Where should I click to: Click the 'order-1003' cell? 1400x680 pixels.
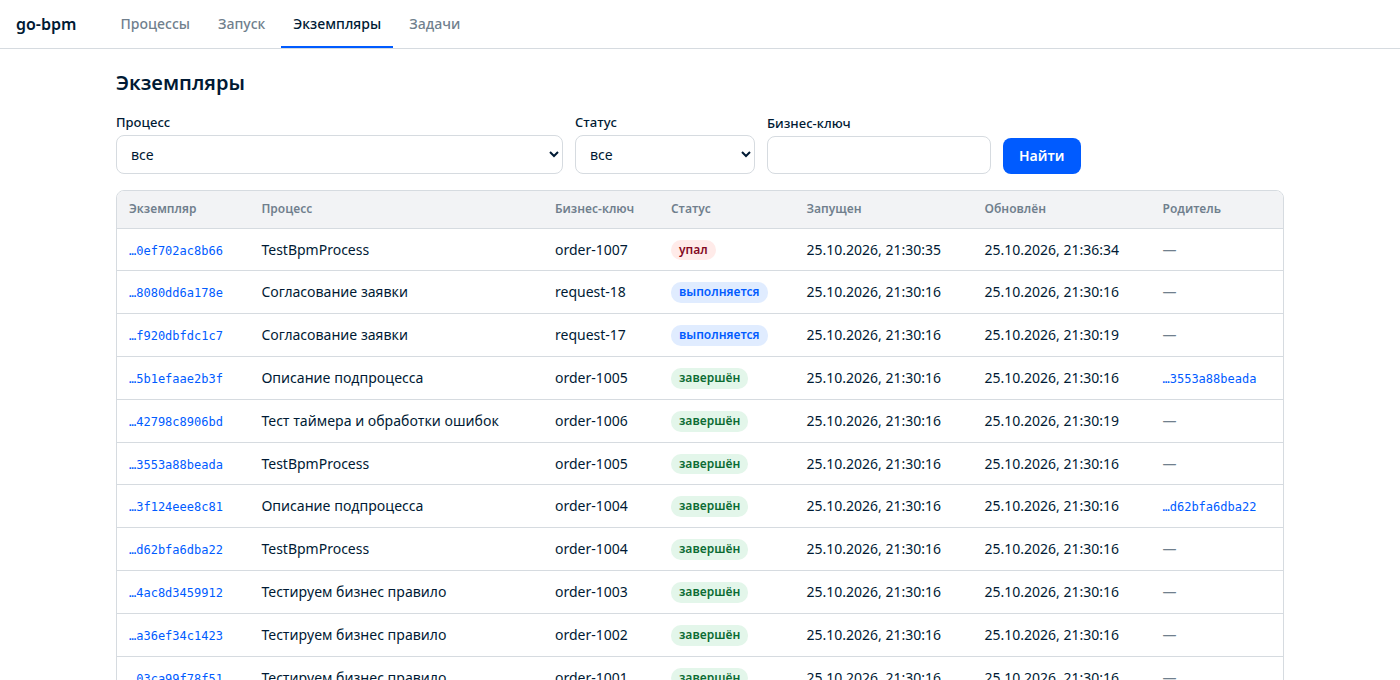pos(591,592)
